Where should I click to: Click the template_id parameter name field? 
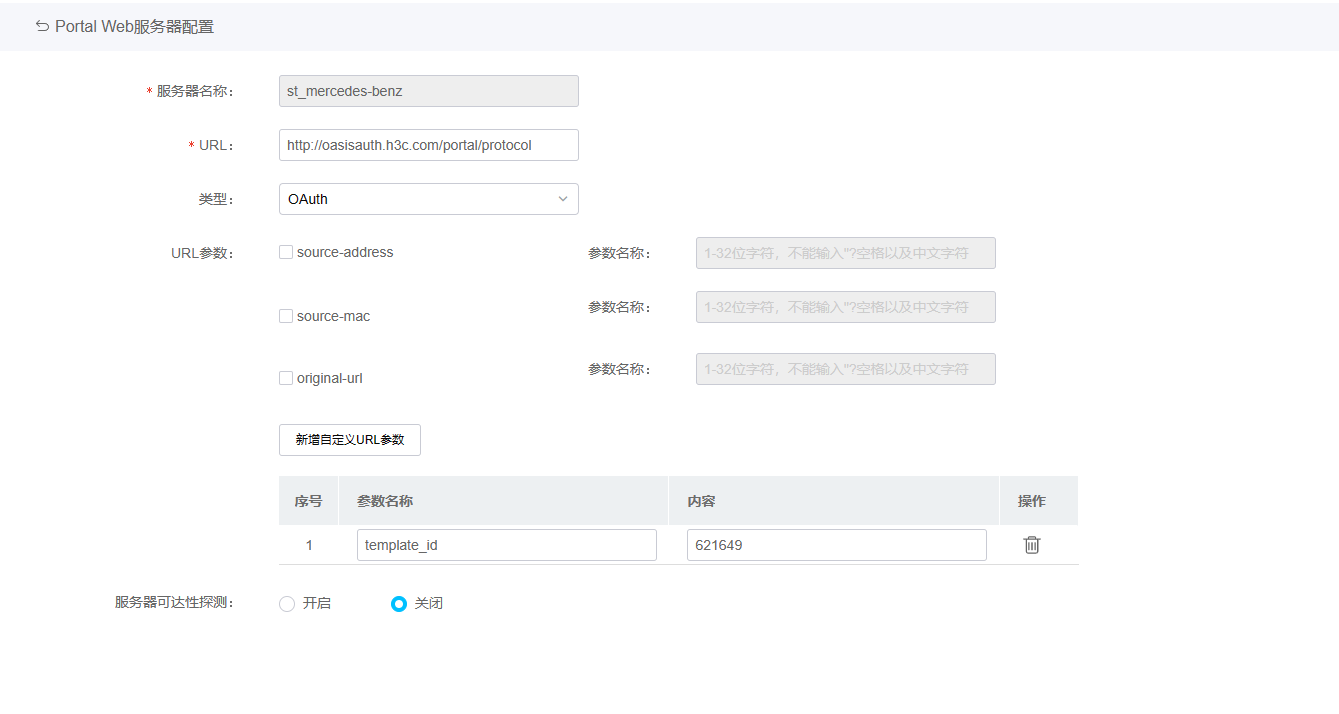506,545
